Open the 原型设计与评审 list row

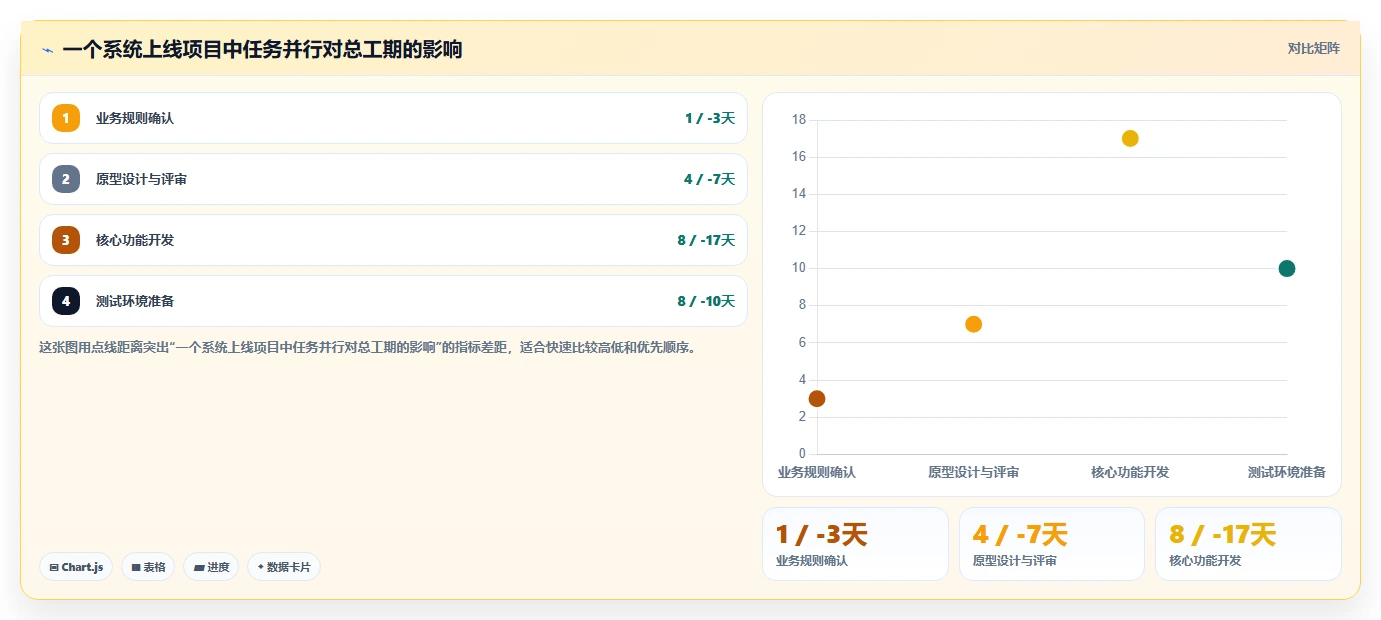(x=393, y=179)
